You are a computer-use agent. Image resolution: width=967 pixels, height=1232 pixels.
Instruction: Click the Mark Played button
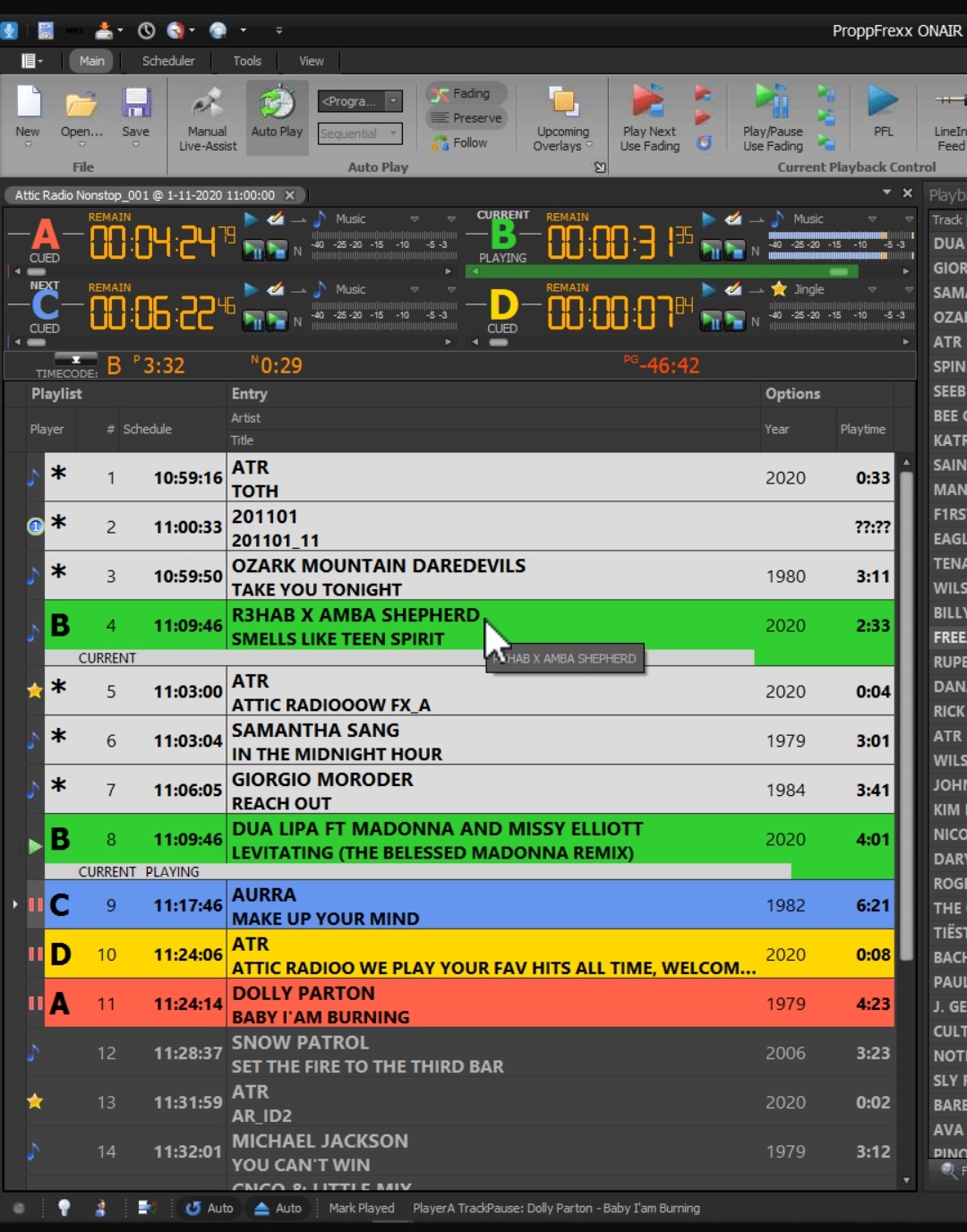[x=361, y=1208]
